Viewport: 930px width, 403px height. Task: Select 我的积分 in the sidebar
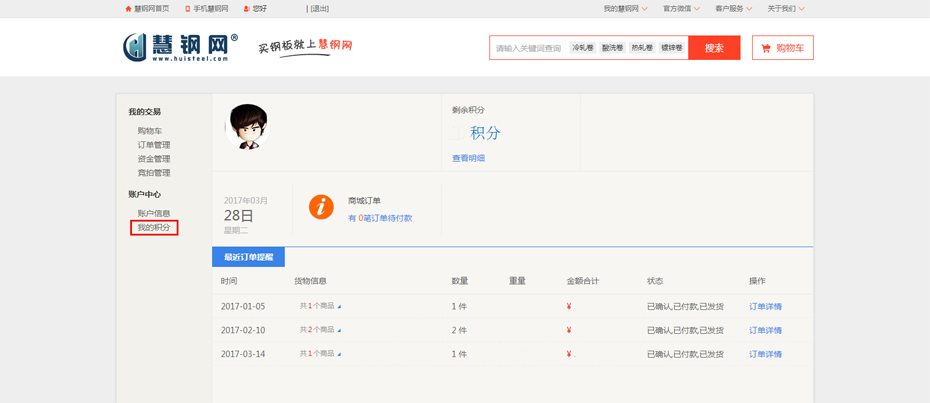[154, 228]
